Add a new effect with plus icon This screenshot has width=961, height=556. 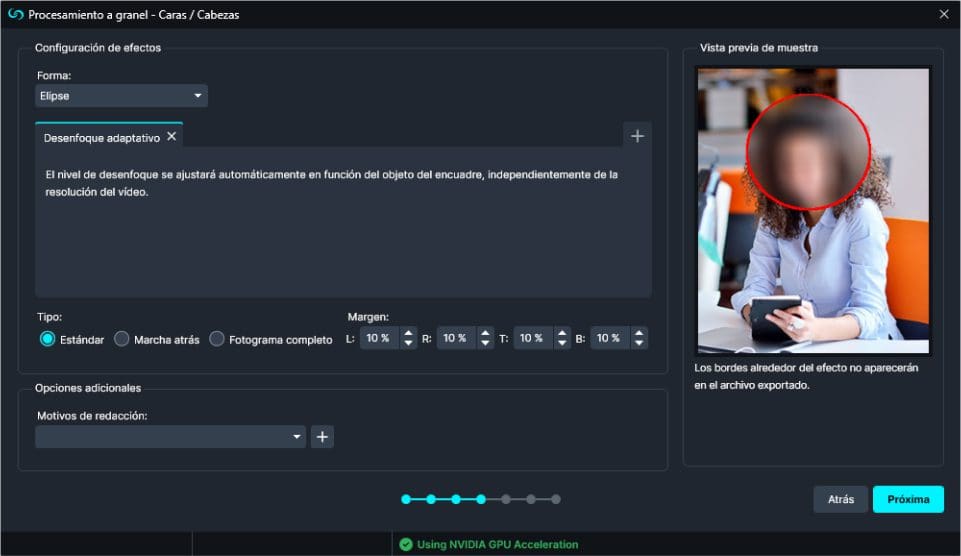[x=637, y=135]
